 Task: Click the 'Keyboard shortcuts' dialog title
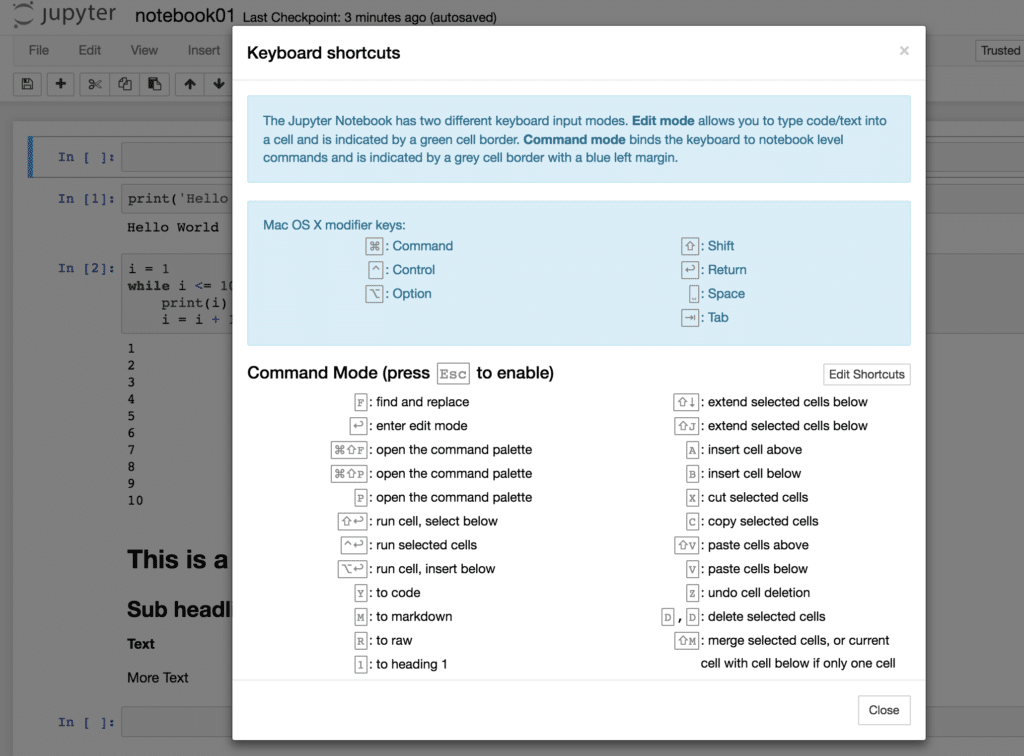pyautogui.click(x=323, y=53)
